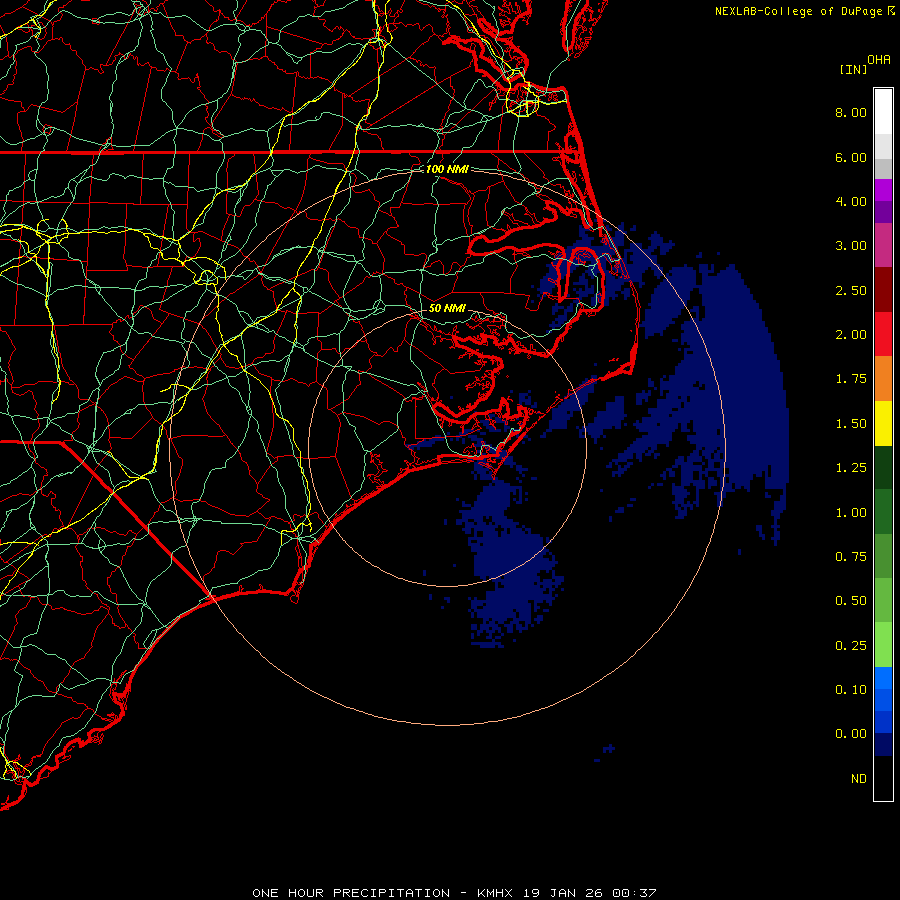Click the [IN] units label
This screenshot has height=900, width=900.
coord(853,69)
